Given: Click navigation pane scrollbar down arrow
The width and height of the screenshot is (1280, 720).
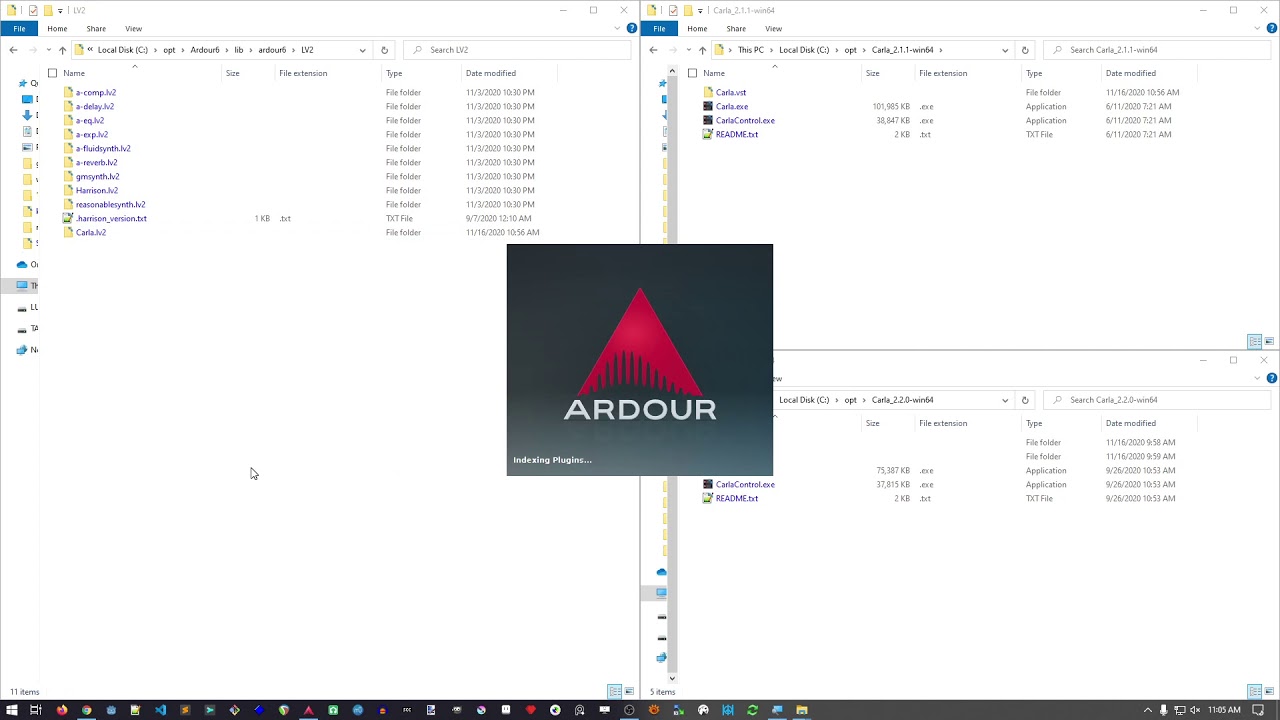Looking at the screenshot, I should tap(672, 679).
